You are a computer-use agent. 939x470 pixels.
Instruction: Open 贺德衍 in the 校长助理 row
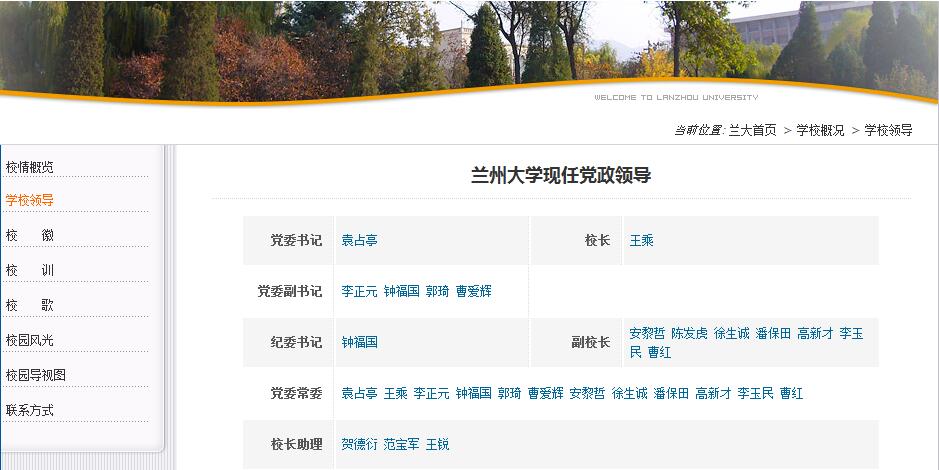tap(359, 444)
